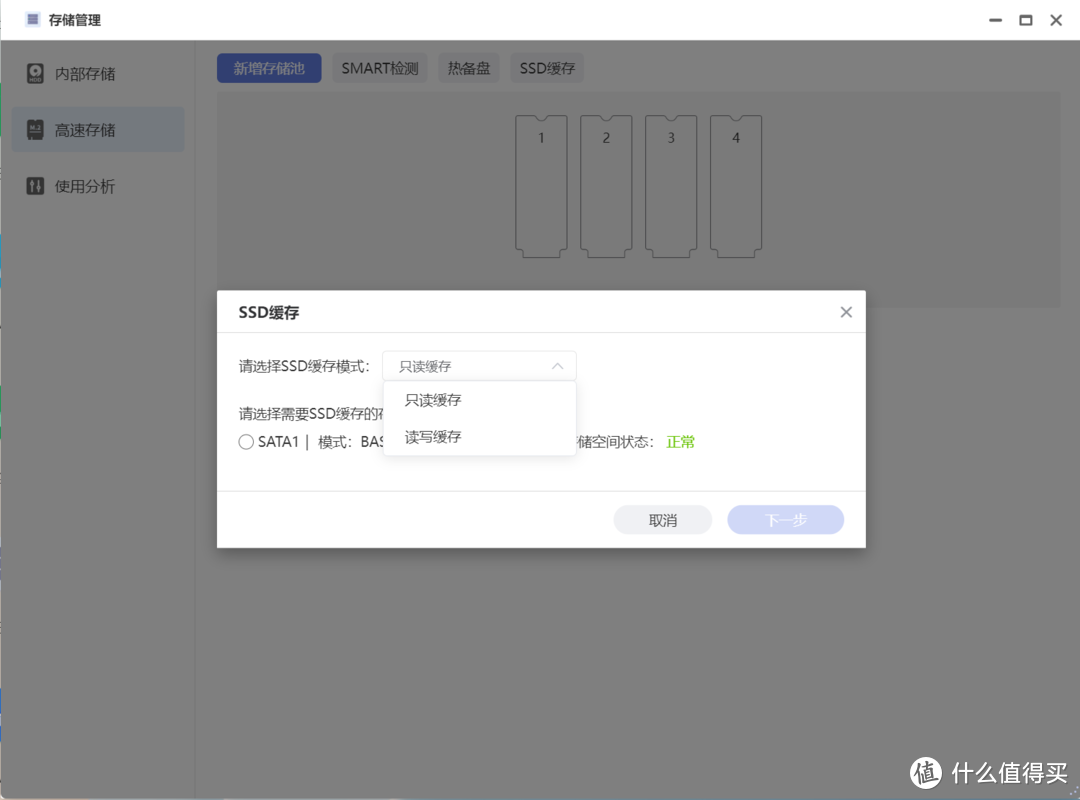Select M.2 drive slot 1 graphic
Viewport: 1080px width, 800px height.
pyautogui.click(x=541, y=185)
